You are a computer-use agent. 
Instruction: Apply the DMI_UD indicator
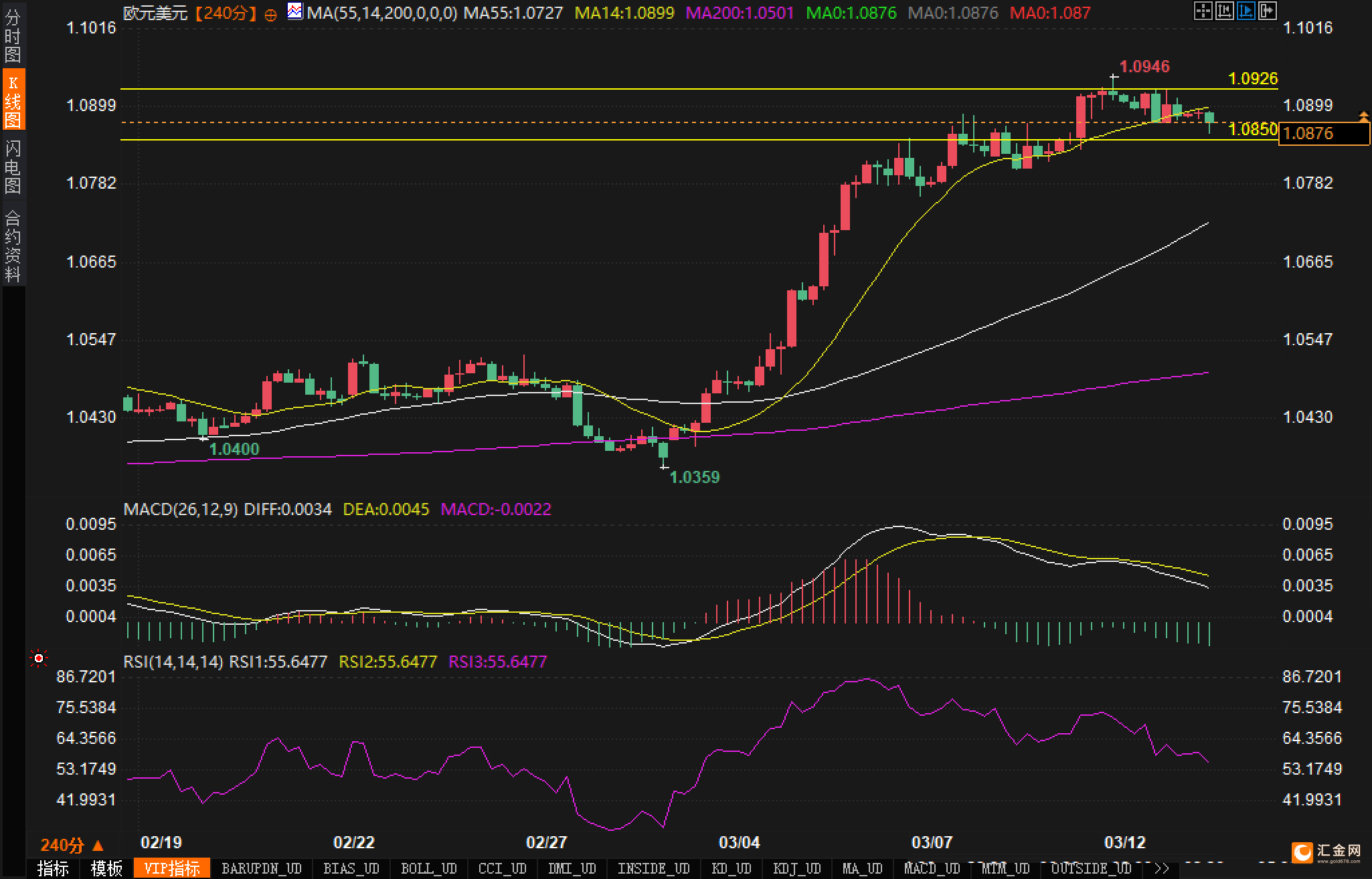point(572,868)
